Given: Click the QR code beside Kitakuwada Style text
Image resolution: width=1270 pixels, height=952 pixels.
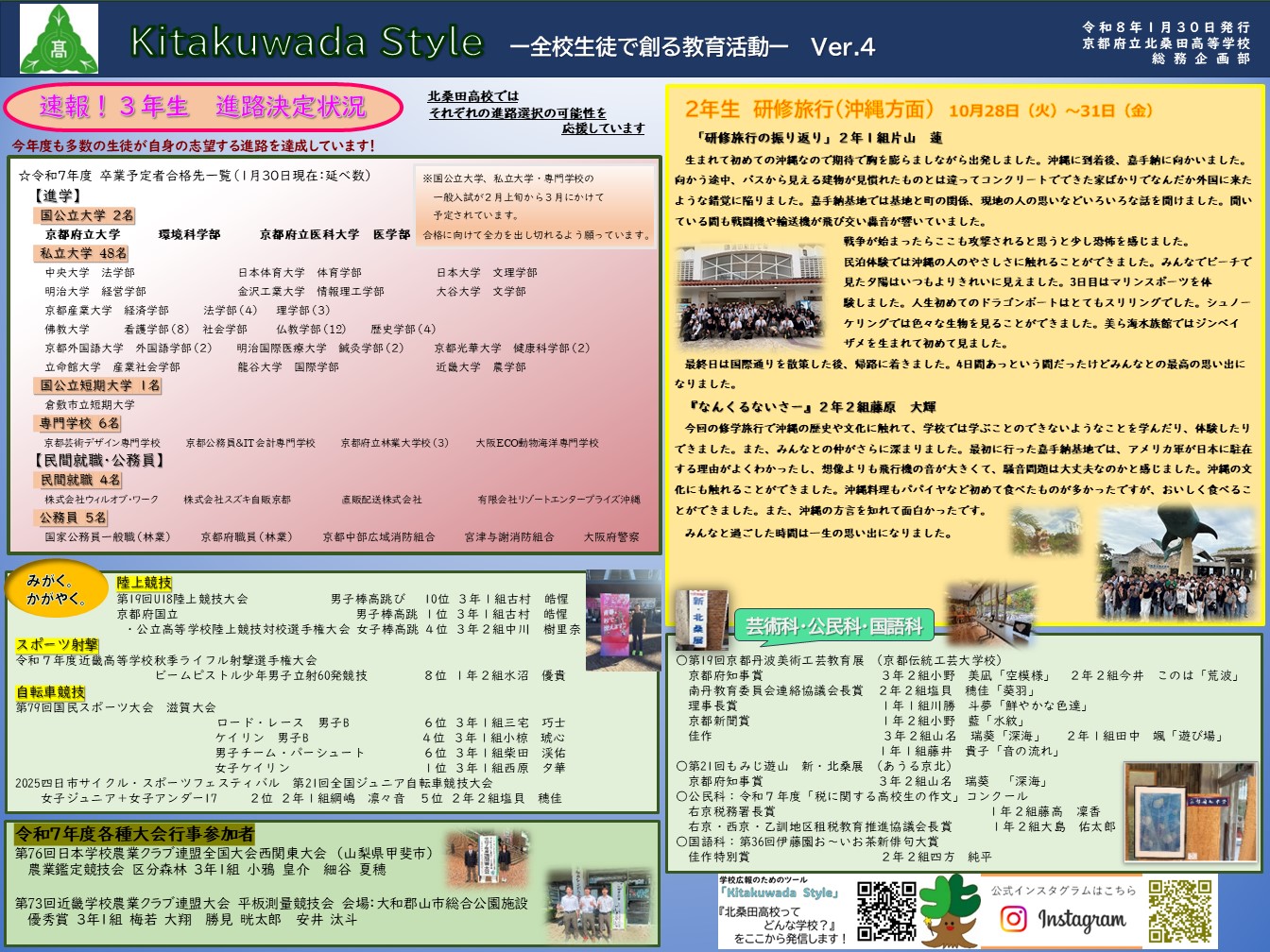Looking at the screenshot, I should pos(885,911).
